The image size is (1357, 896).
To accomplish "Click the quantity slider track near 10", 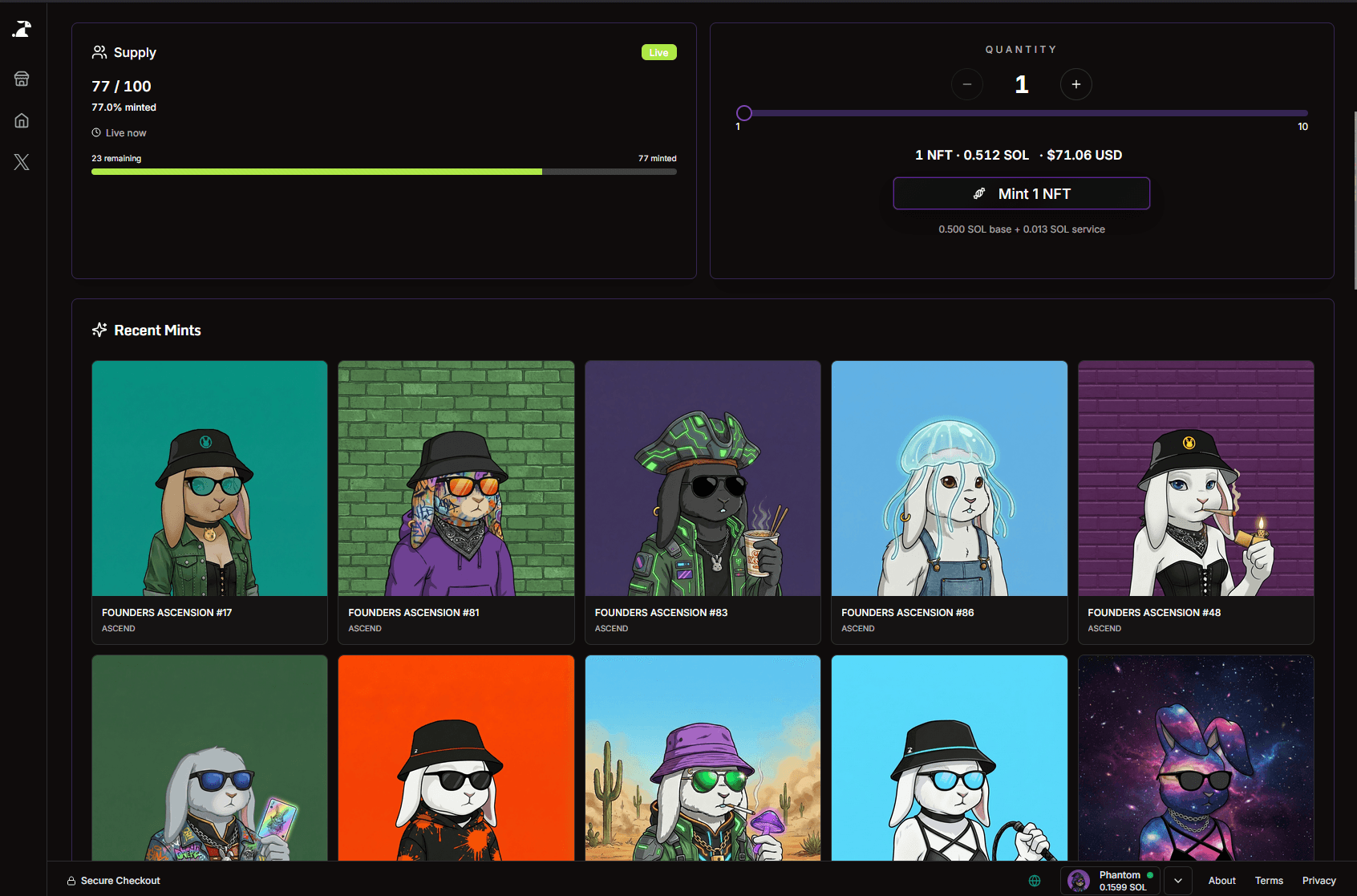I will click(1299, 113).
